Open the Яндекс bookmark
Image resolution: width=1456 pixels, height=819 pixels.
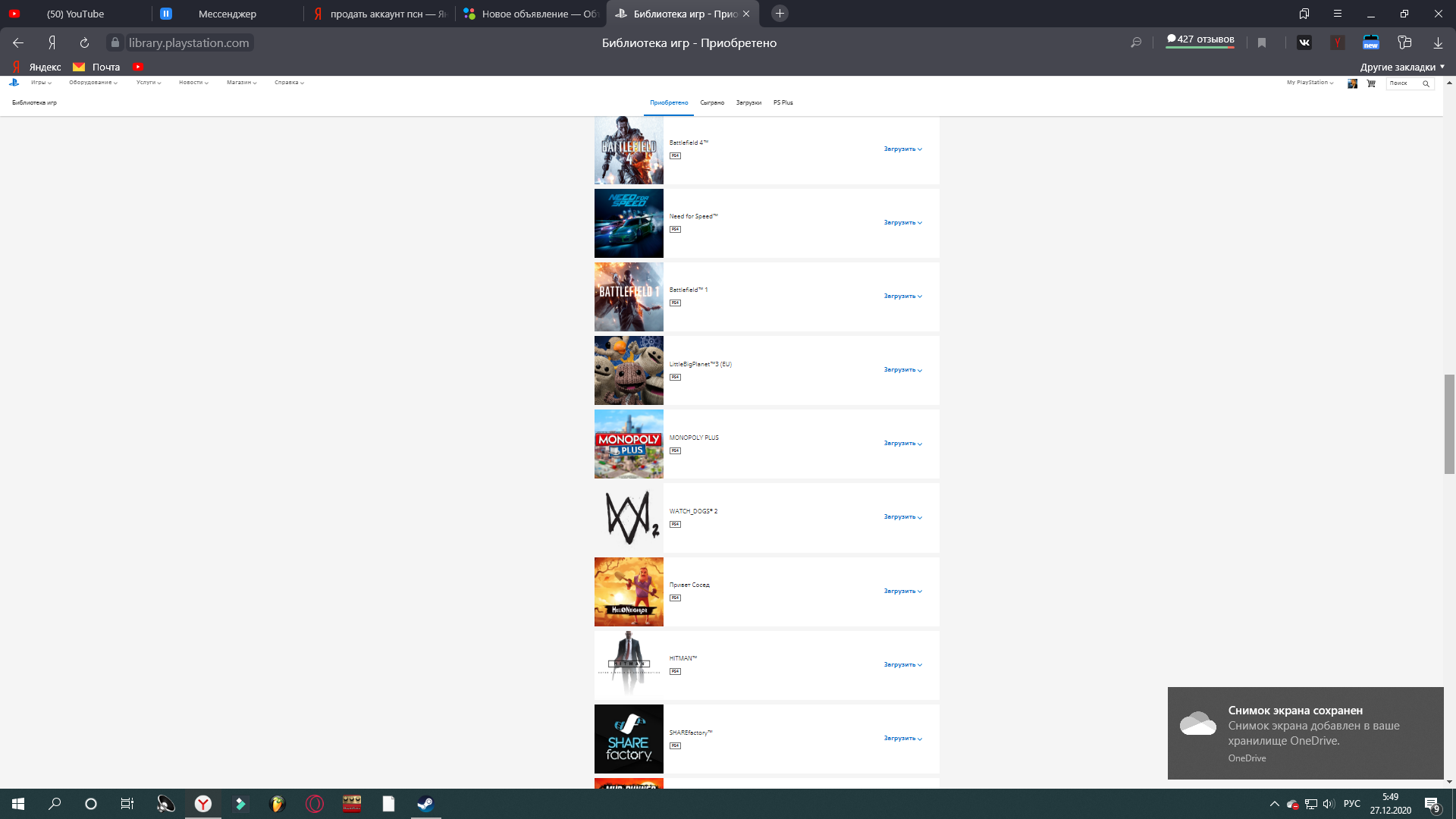36,67
